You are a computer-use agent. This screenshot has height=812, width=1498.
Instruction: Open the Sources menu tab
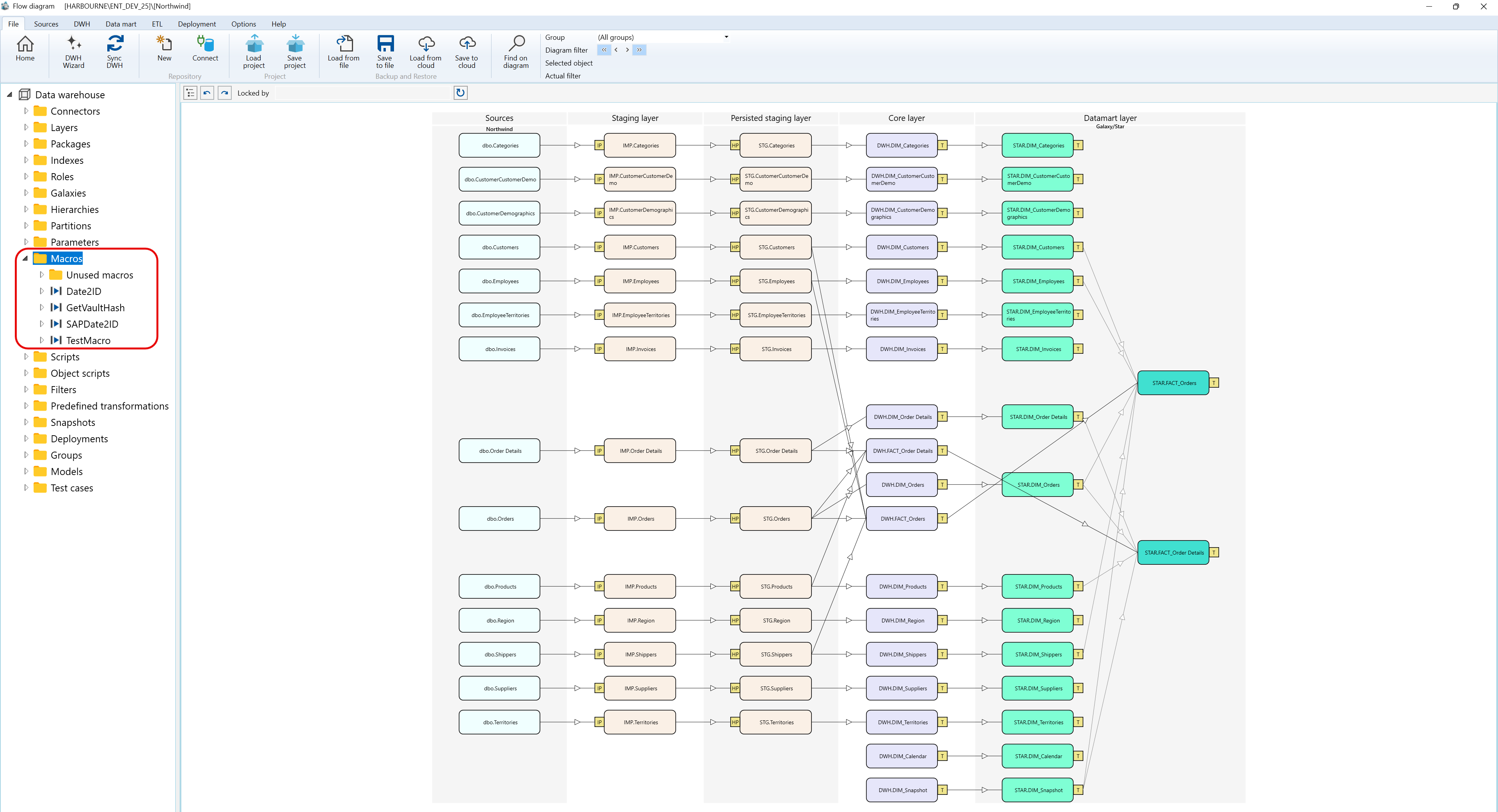pyautogui.click(x=46, y=24)
